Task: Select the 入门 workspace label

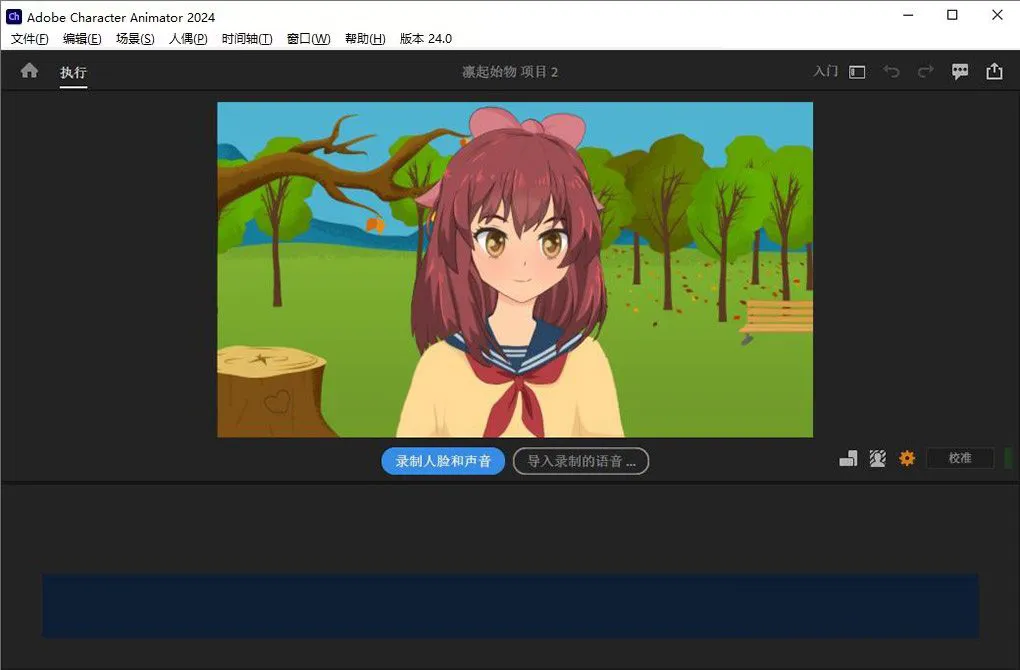Action: (825, 72)
